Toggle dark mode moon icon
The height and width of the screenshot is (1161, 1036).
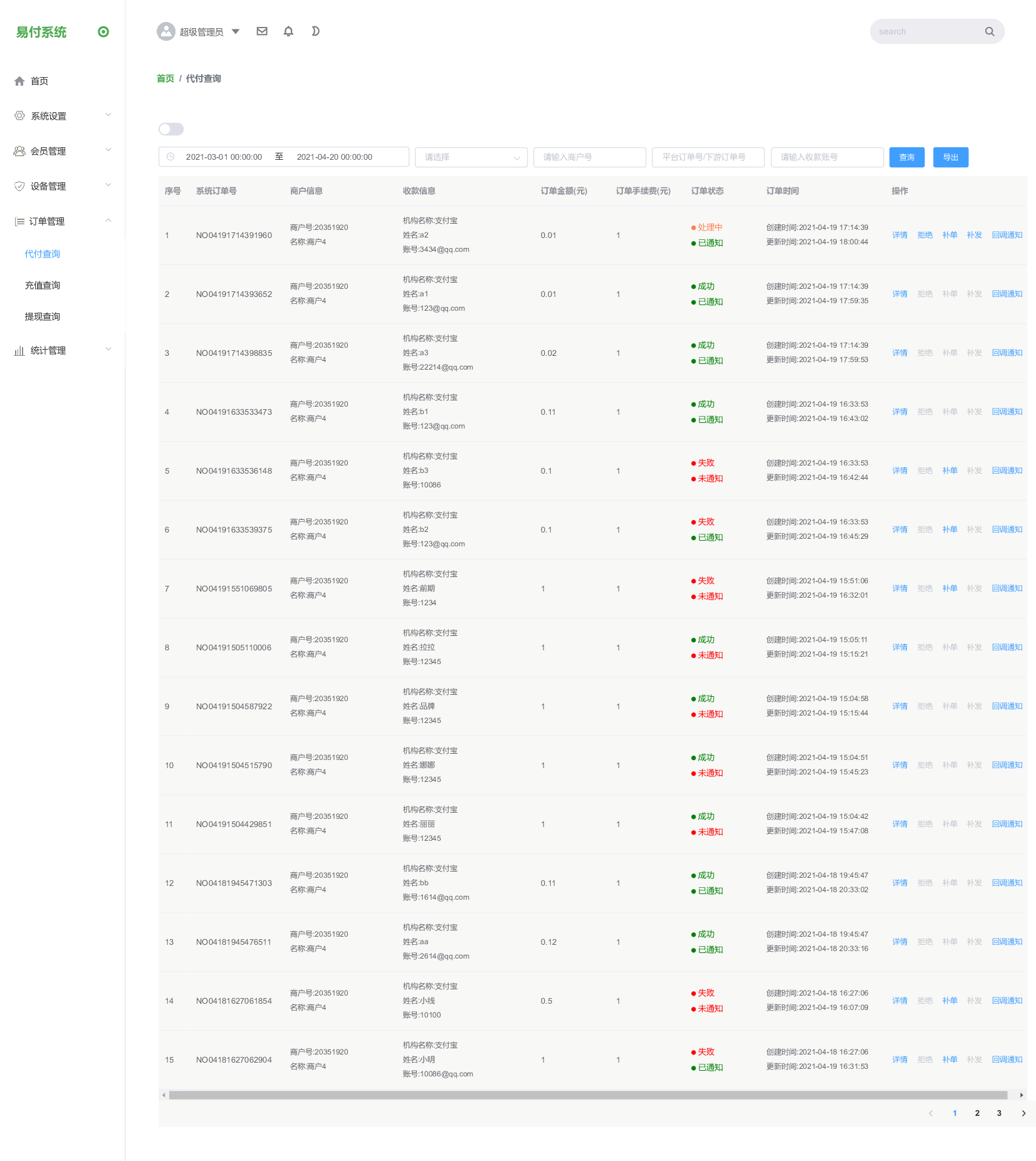pos(315,31)
